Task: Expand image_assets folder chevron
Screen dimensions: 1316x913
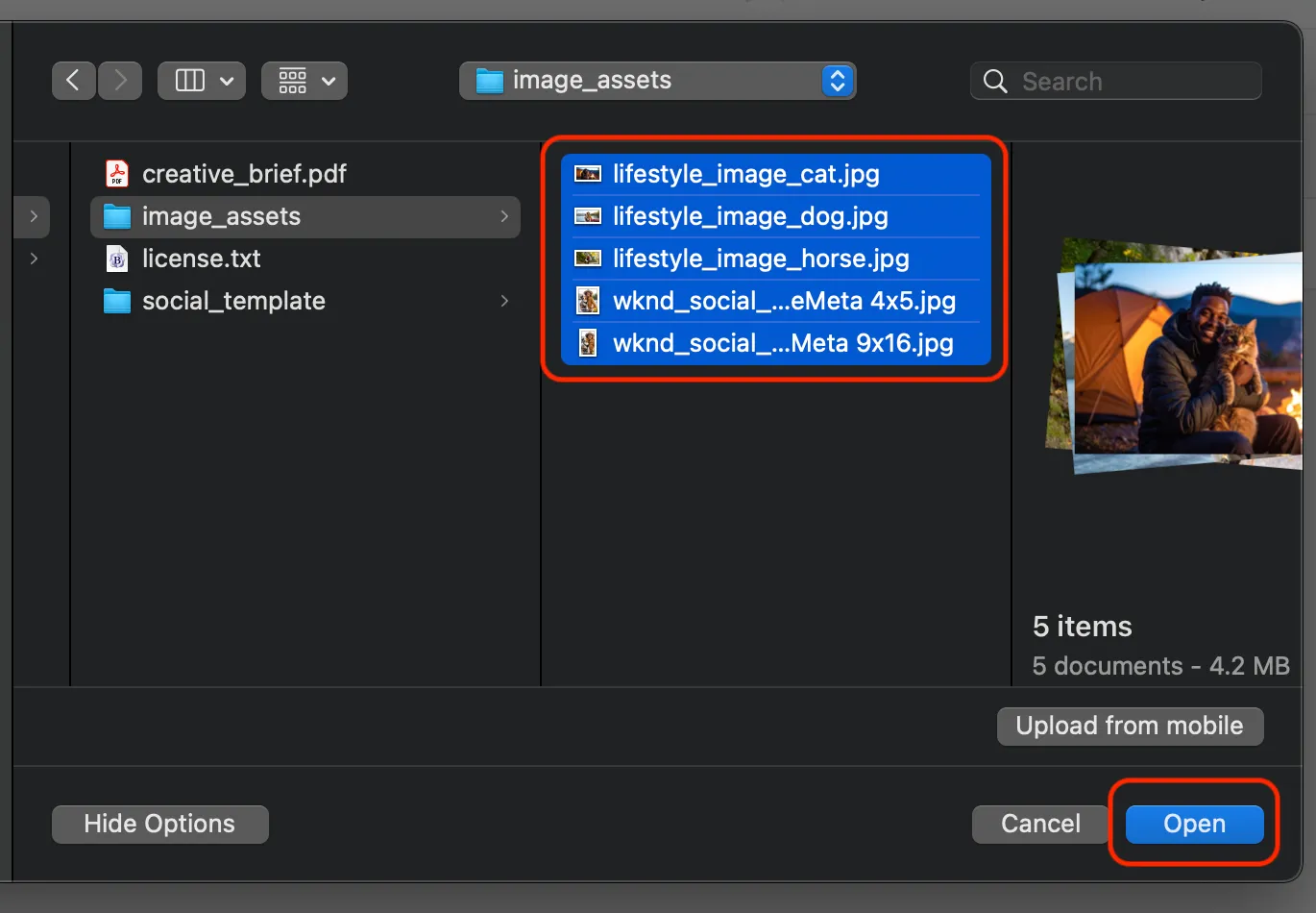Action: tap(504, 216)
